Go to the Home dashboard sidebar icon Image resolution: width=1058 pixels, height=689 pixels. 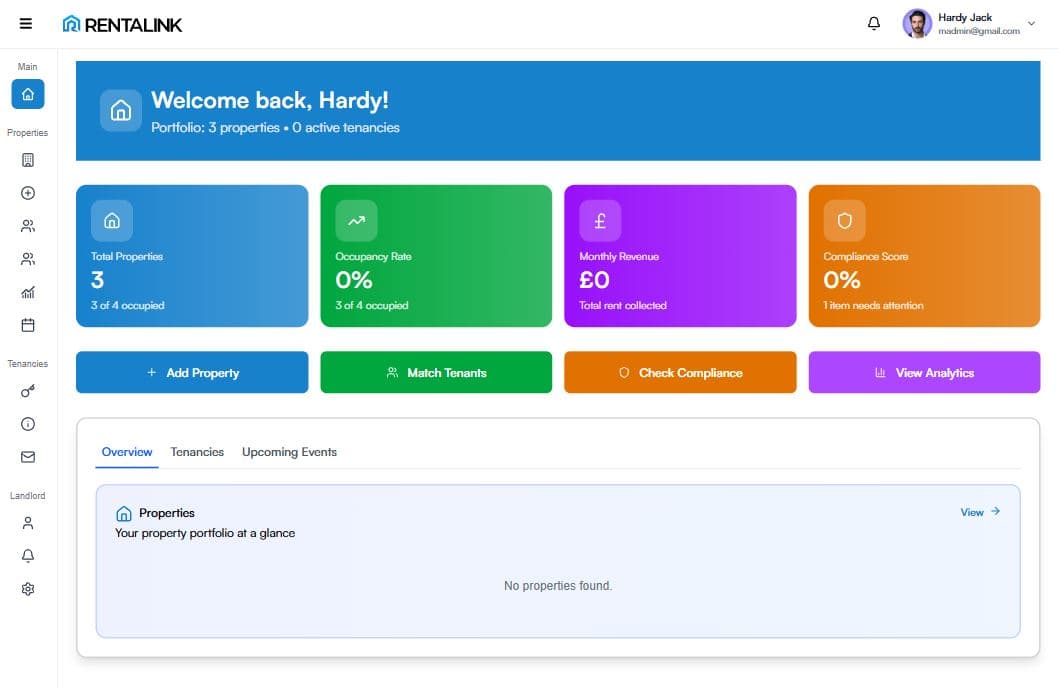tap(28, 94)
